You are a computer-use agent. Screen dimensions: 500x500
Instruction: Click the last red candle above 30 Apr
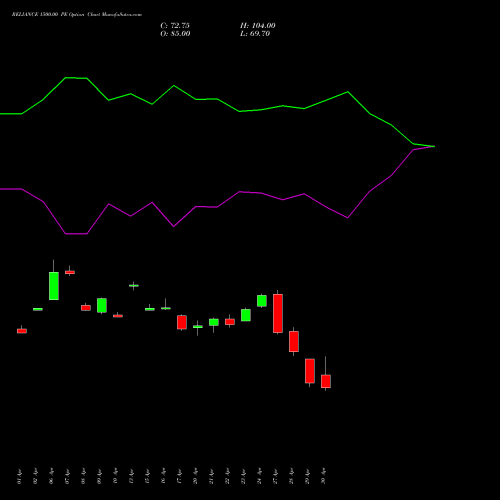326,381
